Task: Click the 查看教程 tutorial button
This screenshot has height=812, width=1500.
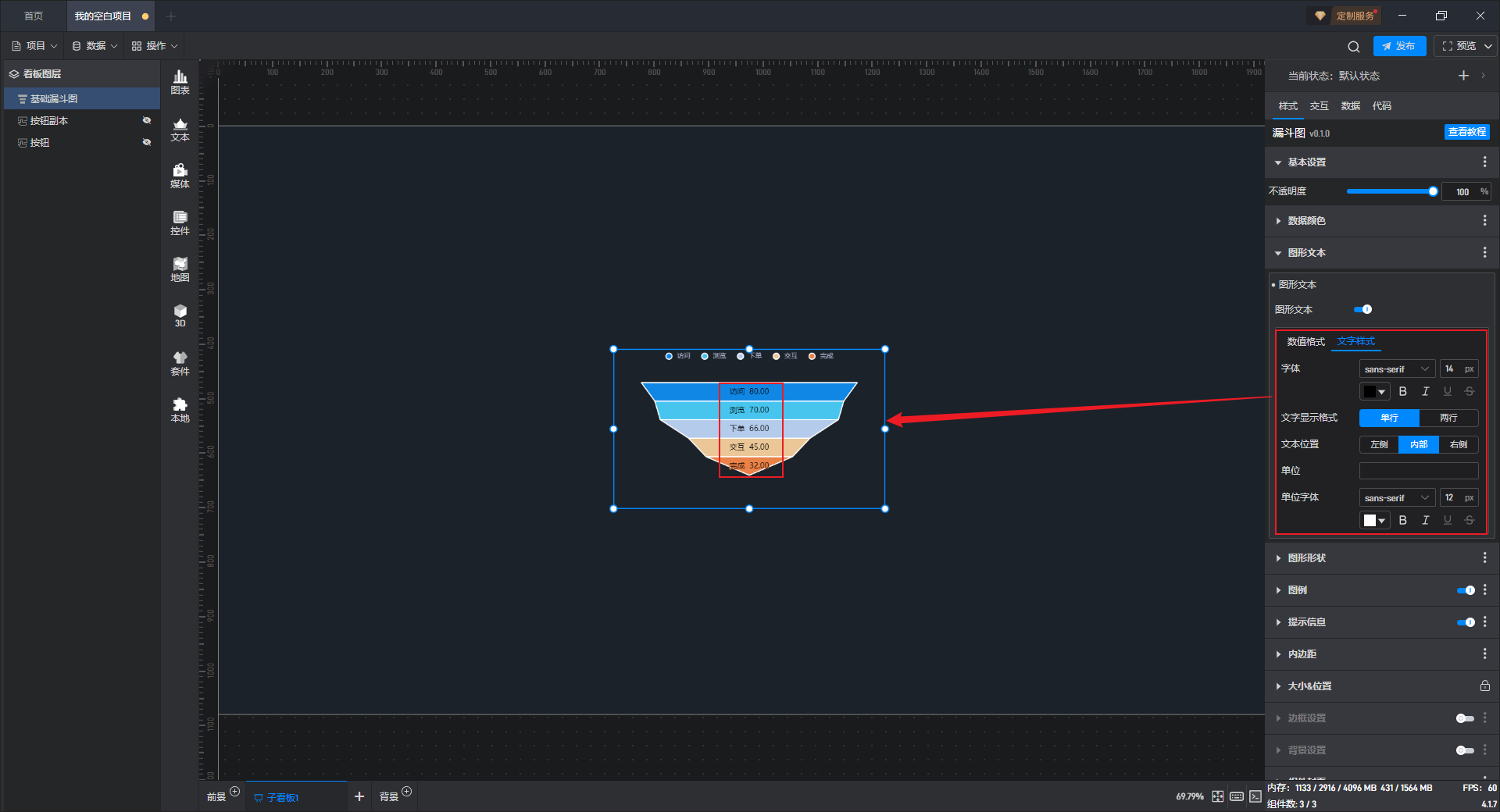Action: pos(1466,132)
